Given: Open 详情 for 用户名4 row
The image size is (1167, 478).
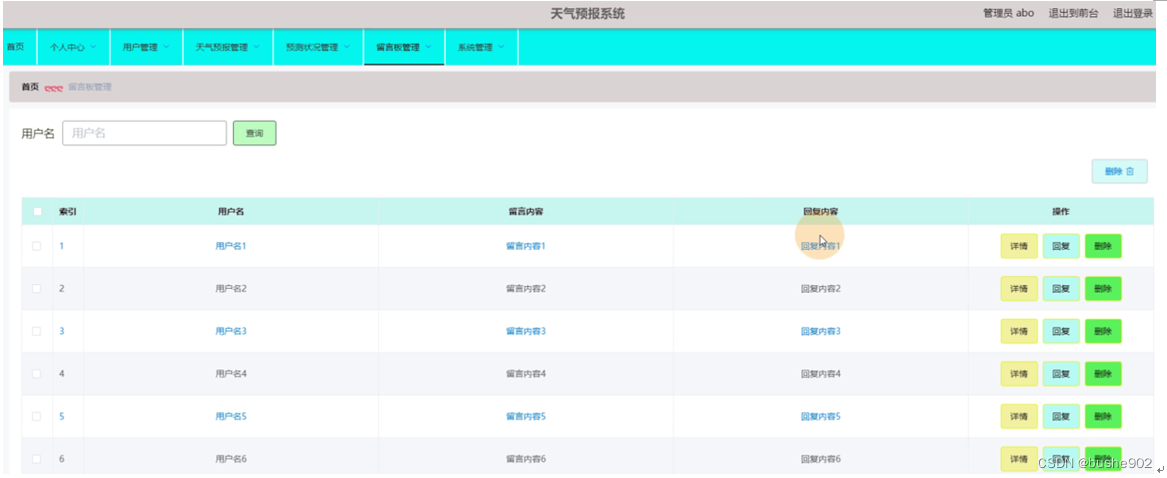Looking at the screenshot, I should (x=1019, y=374).
